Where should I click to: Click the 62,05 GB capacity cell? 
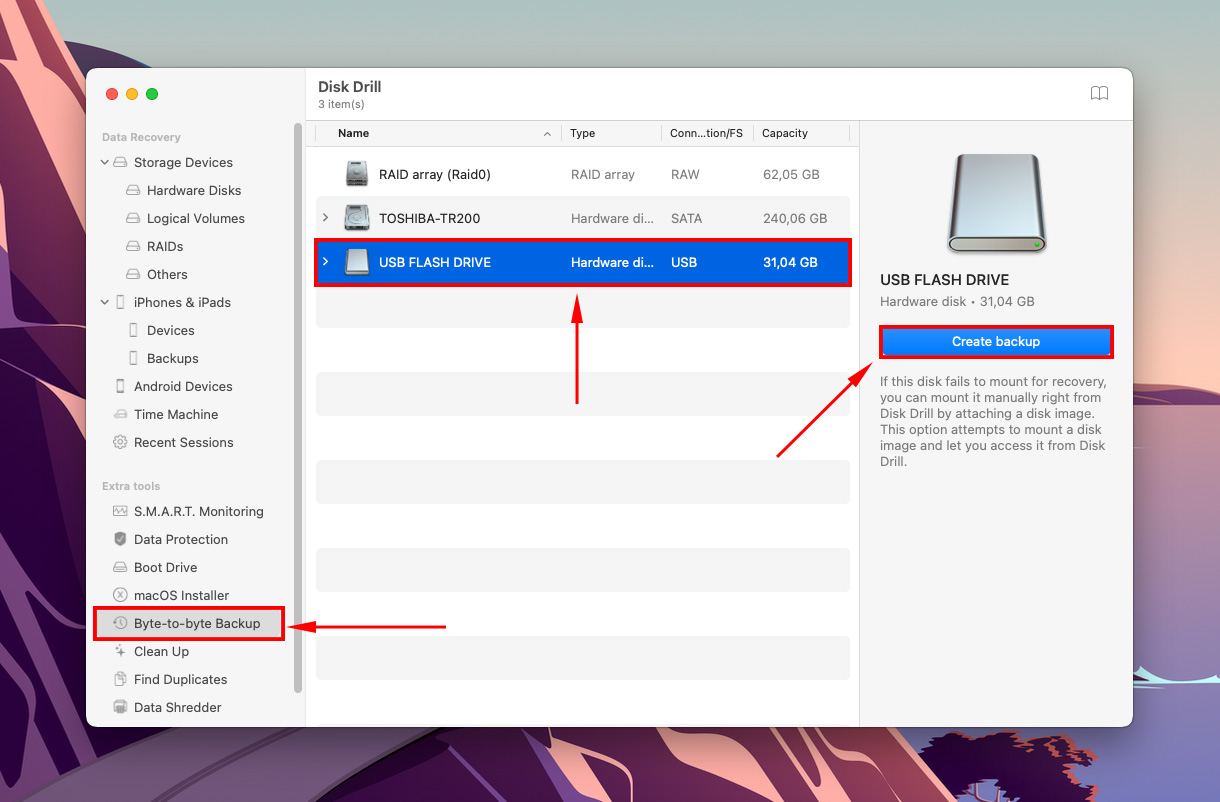pyautogui.click(x=791, y=174)
